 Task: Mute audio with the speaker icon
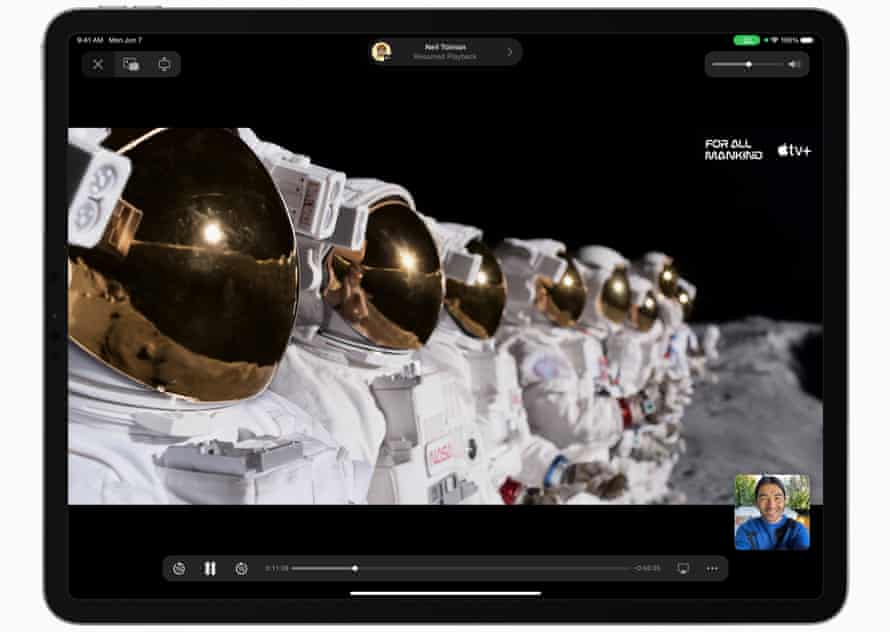[x=794, y=64]
